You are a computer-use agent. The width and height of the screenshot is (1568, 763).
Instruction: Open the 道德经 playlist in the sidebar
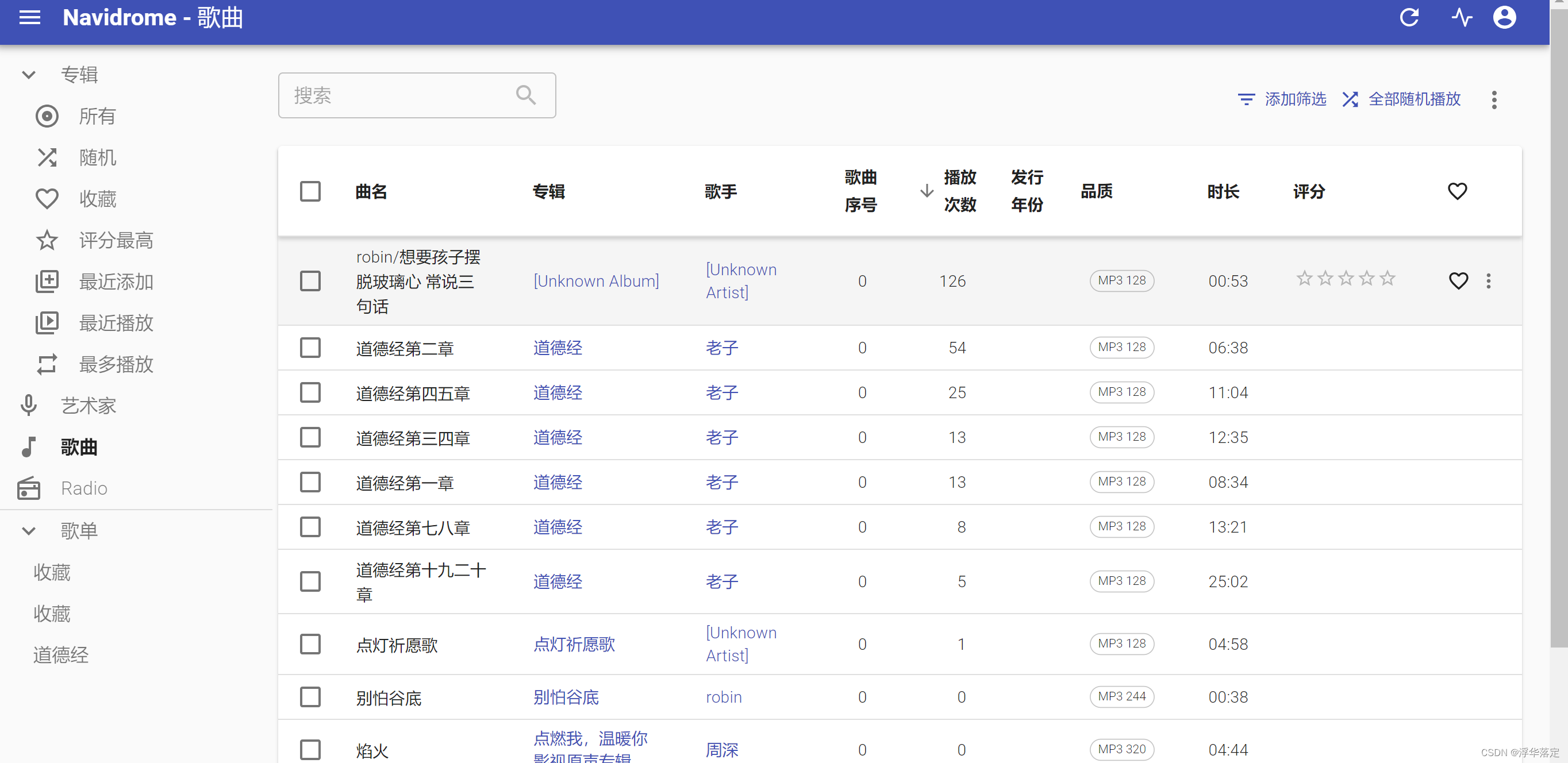61,656
